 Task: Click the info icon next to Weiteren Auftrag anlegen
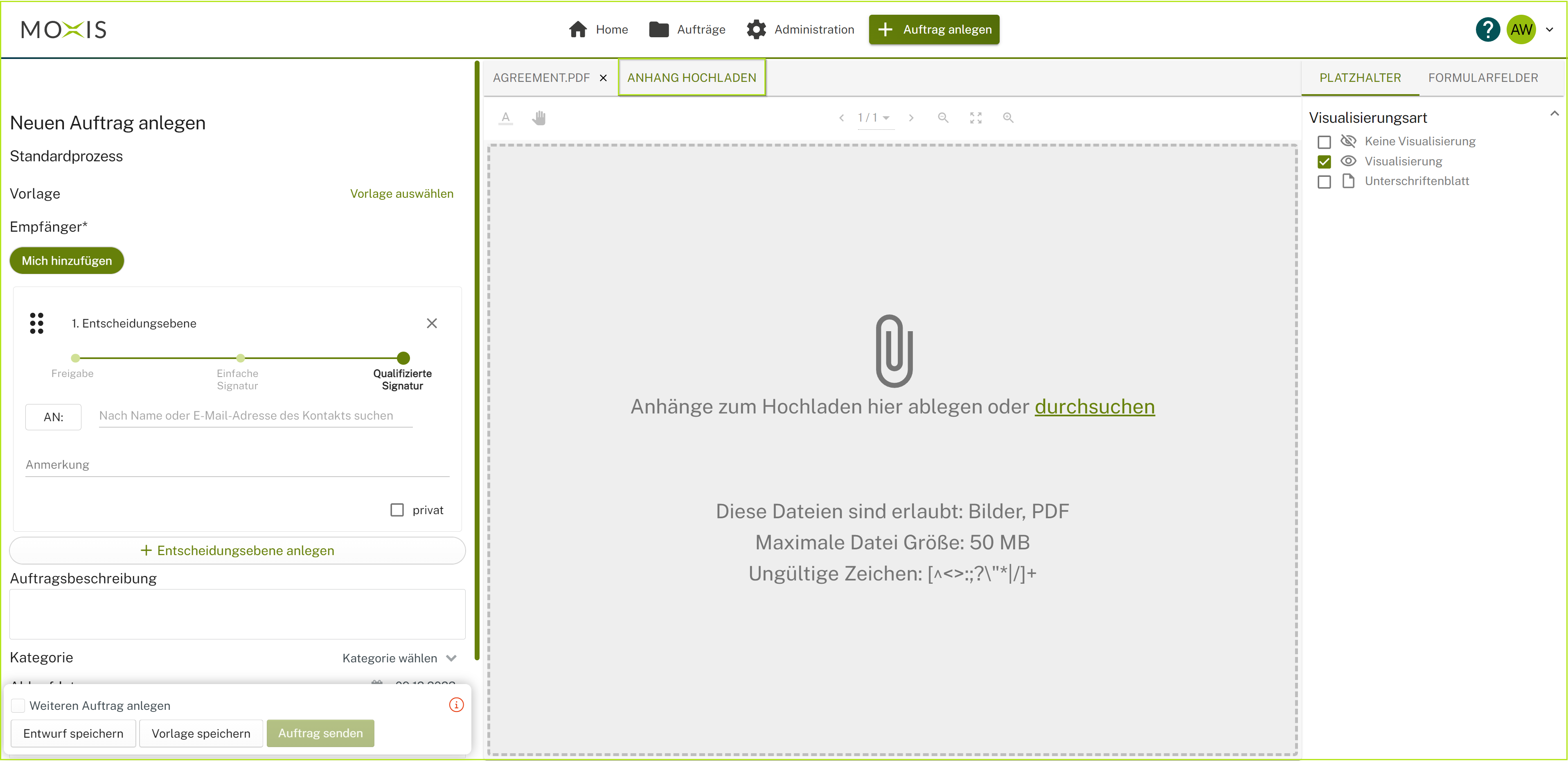click(456, 705)
